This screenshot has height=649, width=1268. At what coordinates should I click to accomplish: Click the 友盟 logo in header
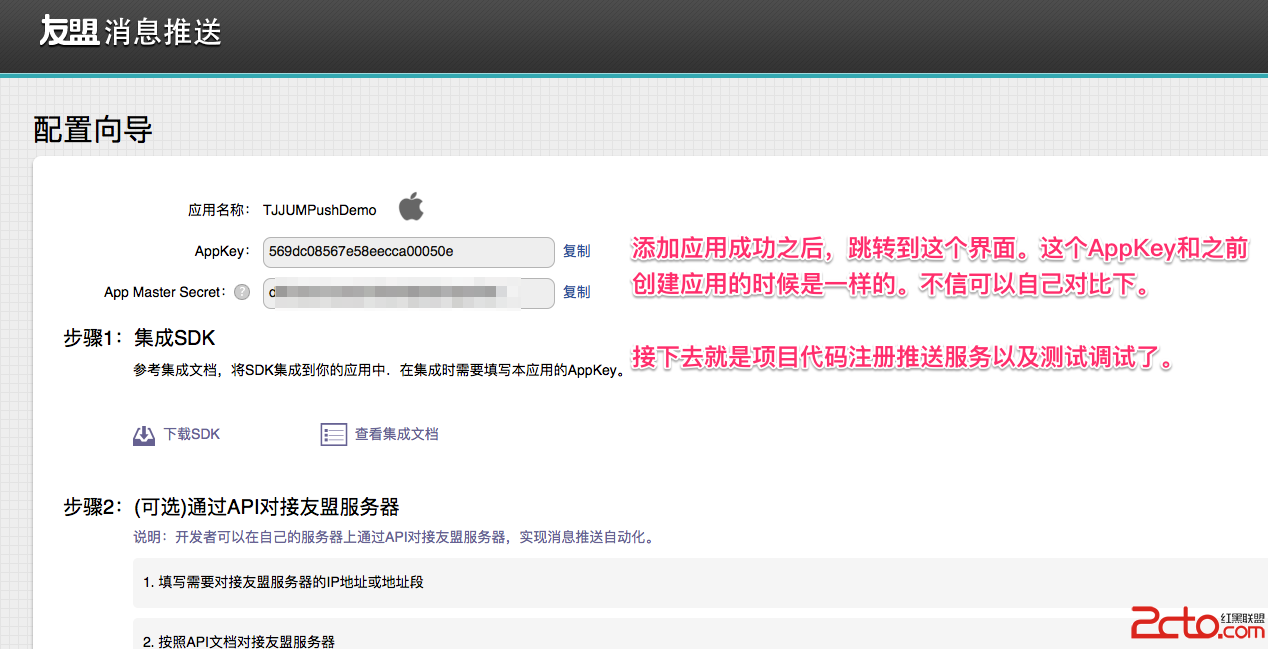68,32
